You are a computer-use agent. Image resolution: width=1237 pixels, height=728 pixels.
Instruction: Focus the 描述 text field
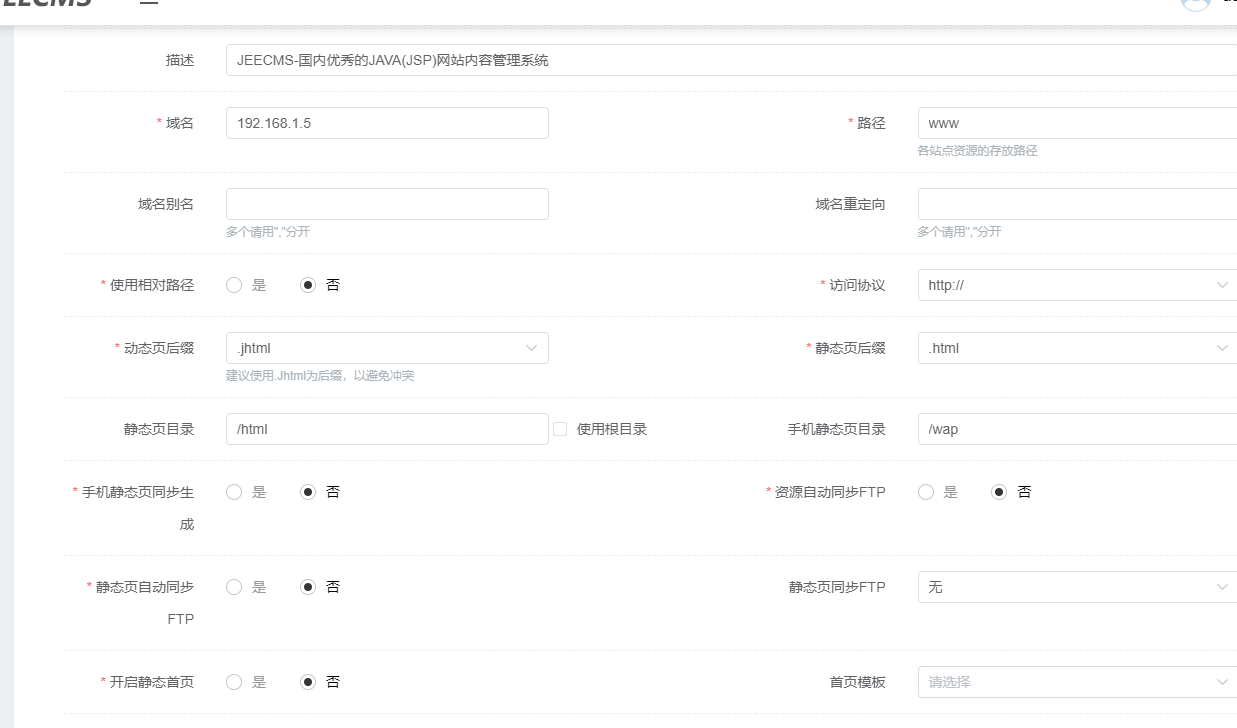[x=731, y=60]
